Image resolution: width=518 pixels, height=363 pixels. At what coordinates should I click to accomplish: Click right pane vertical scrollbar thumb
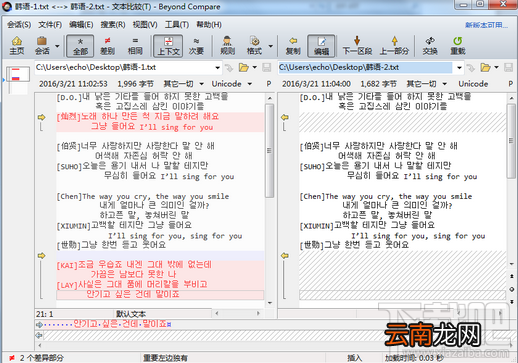(x=511, y=141)
